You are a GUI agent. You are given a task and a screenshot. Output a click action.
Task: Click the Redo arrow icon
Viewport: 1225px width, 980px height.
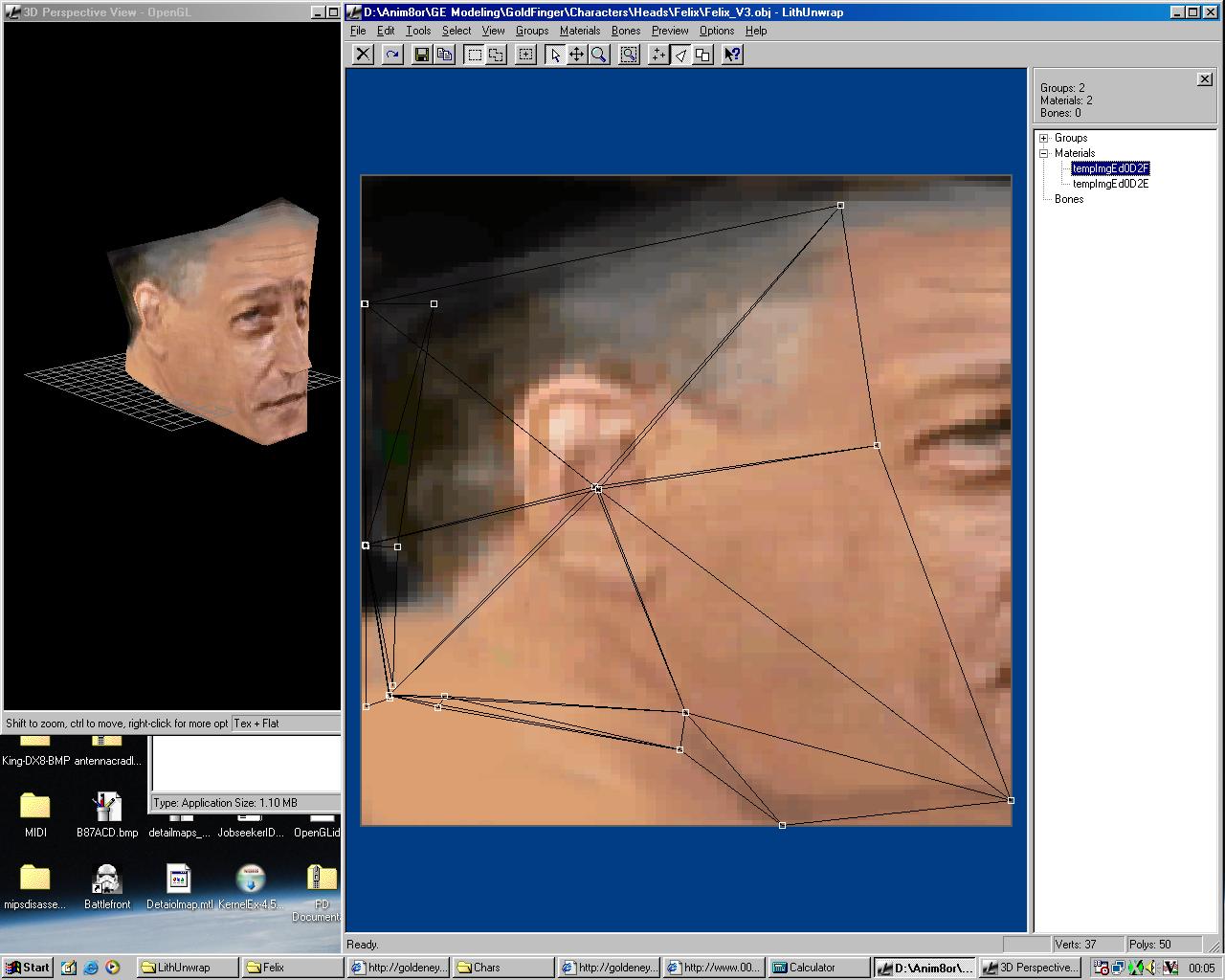(391, 55)
